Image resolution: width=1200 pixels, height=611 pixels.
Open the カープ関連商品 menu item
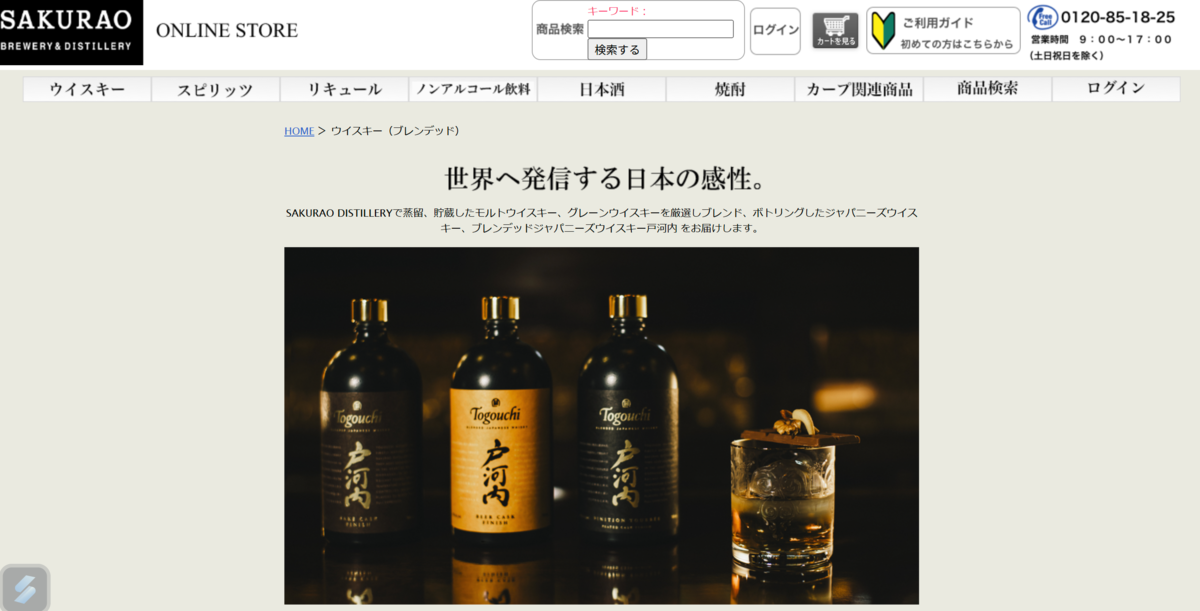859,89
